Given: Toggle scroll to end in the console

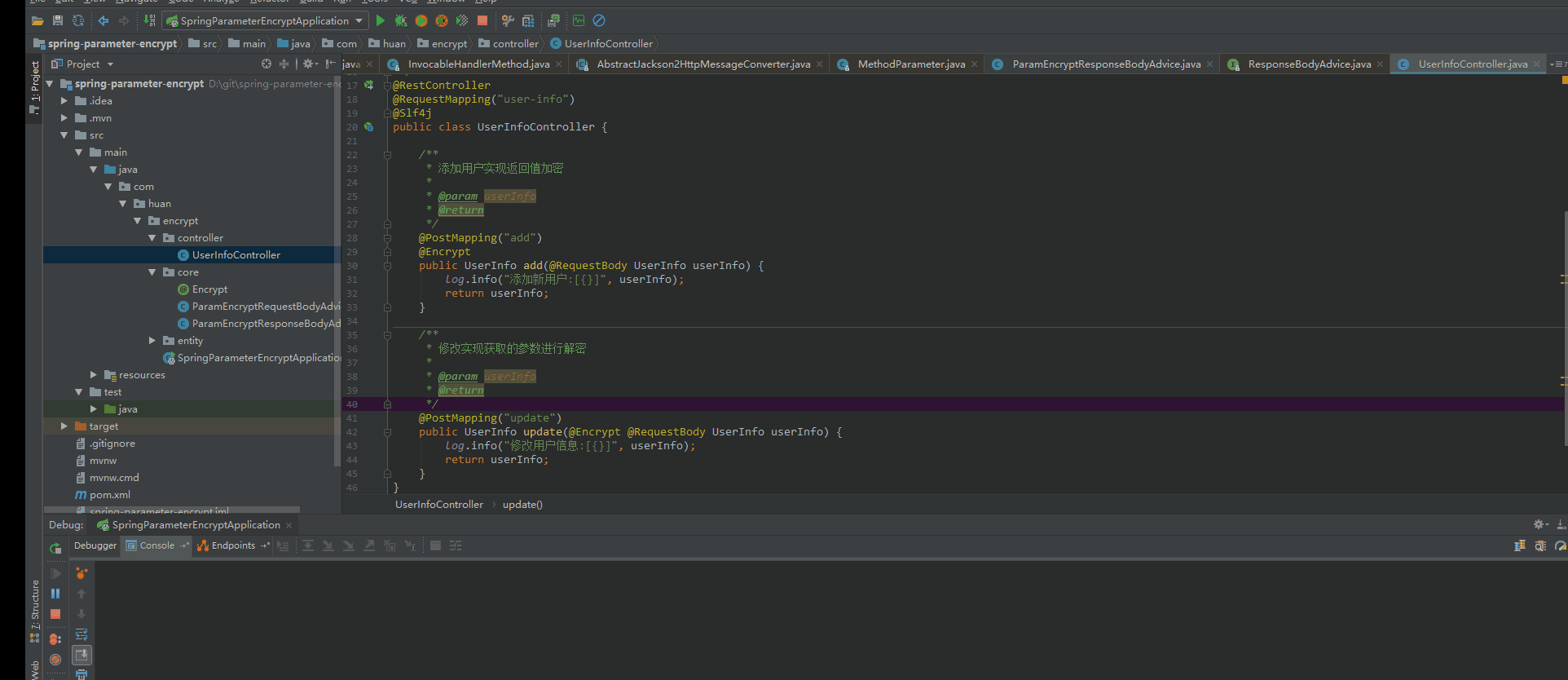Looking at the screenshot, I should coord(81,655).
